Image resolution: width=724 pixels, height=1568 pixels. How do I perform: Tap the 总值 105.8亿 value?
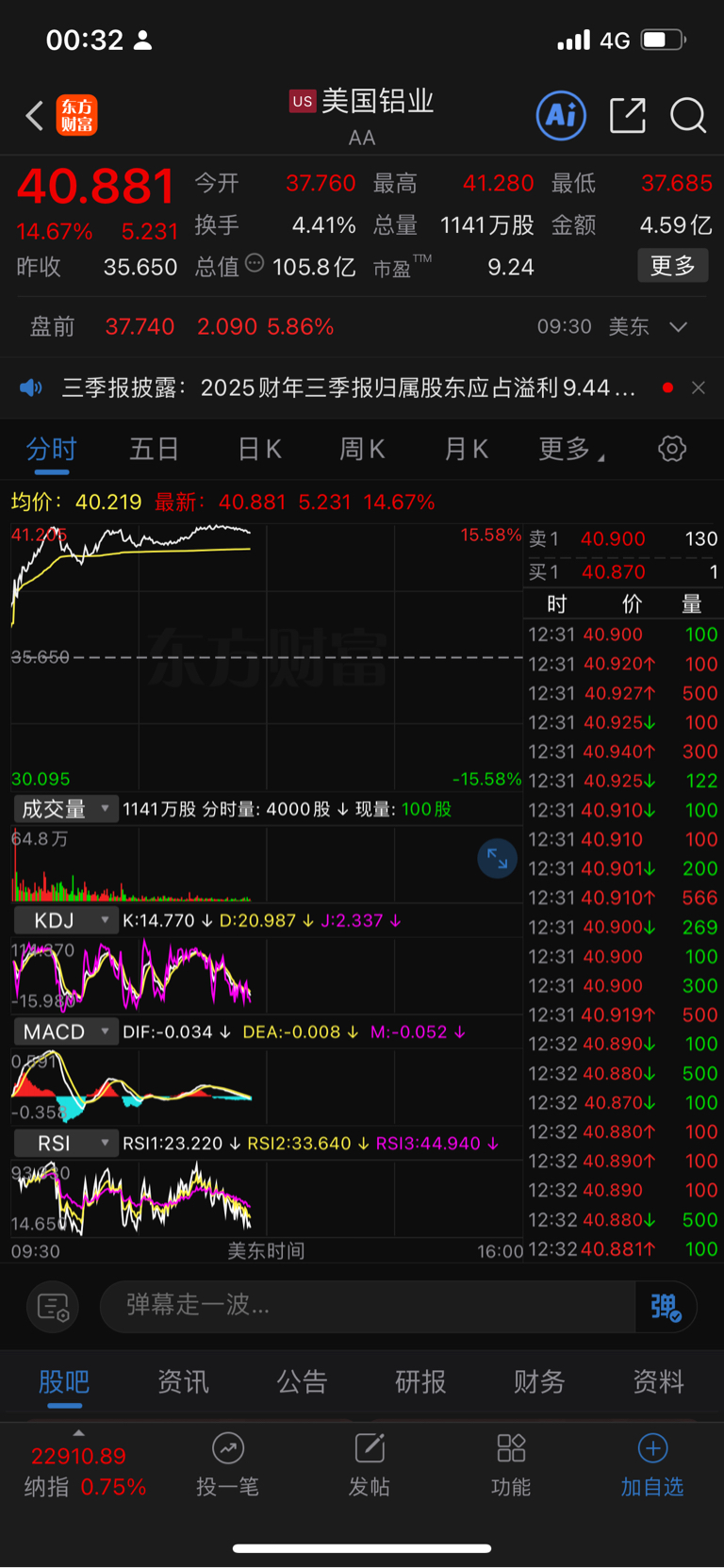pyautogui.click(x=314, y=268)
